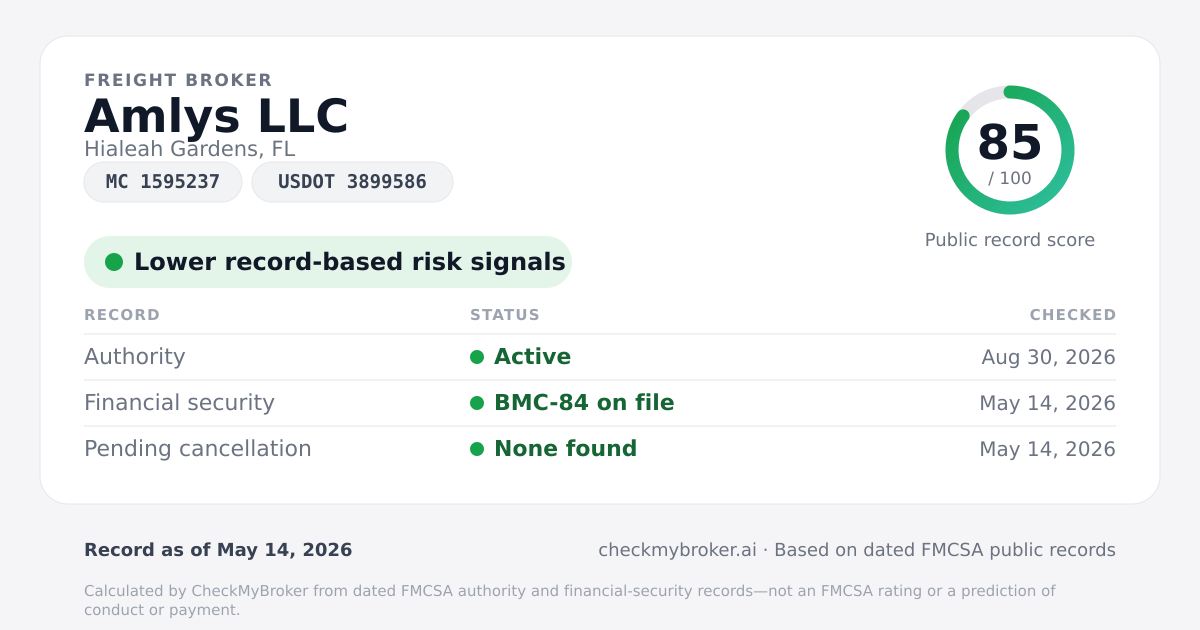Screen dimensions: 1200x630
Task: Select the Financial security record row
Action: (x=600, y=403)
